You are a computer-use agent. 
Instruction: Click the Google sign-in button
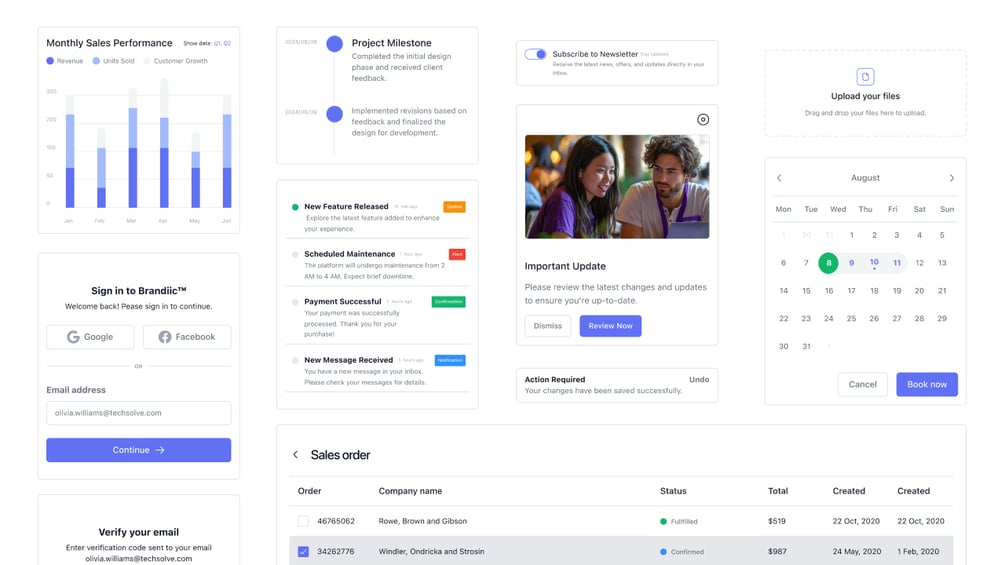(90, 337)
